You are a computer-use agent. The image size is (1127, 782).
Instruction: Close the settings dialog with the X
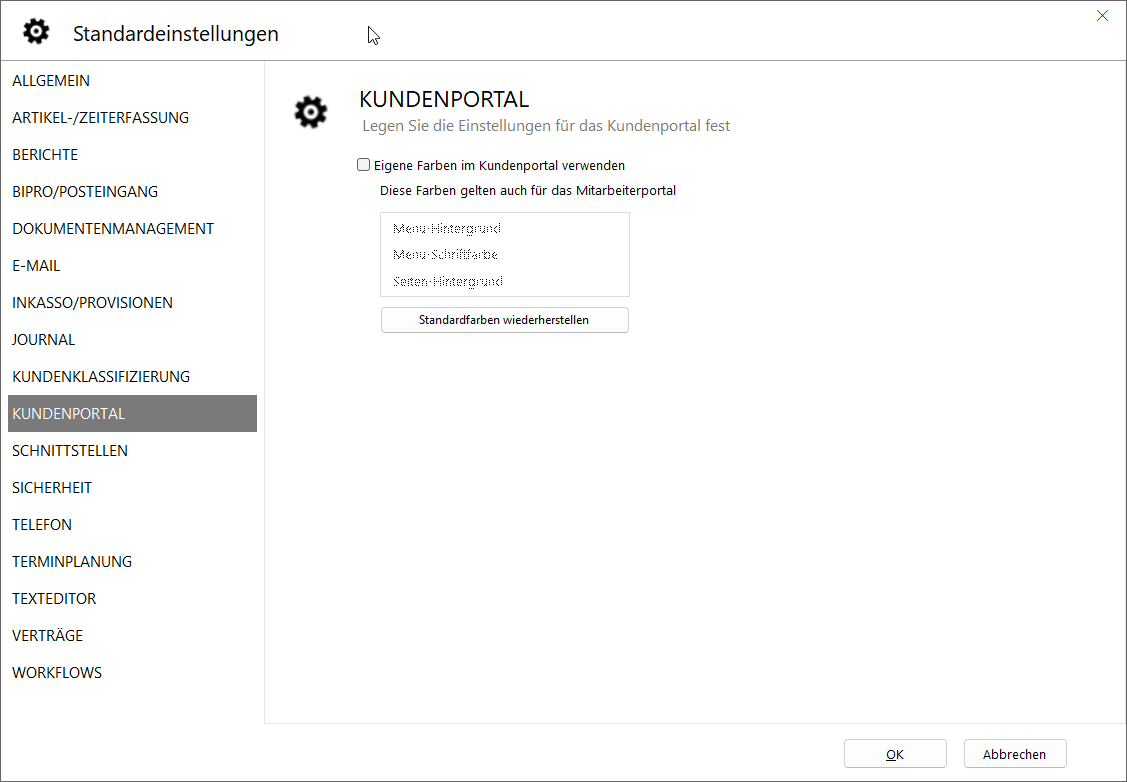click(1102, 16)
